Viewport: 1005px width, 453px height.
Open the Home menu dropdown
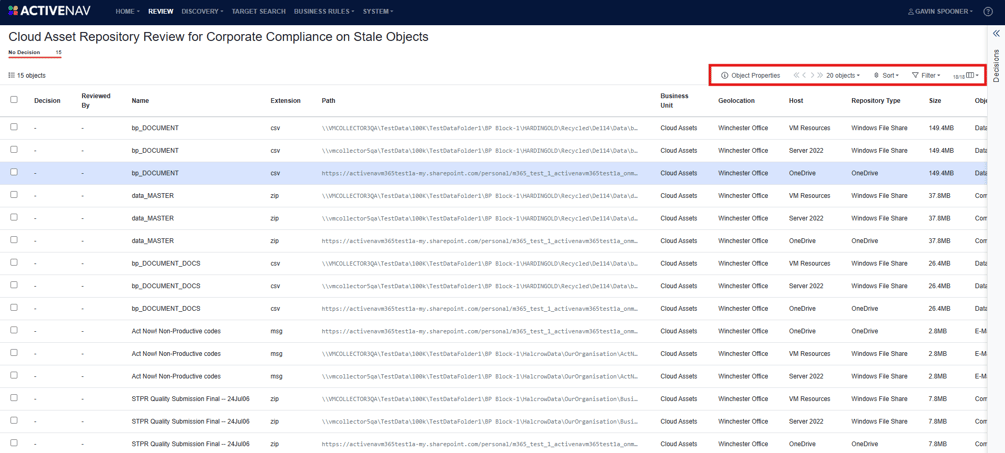pos(126,12)
